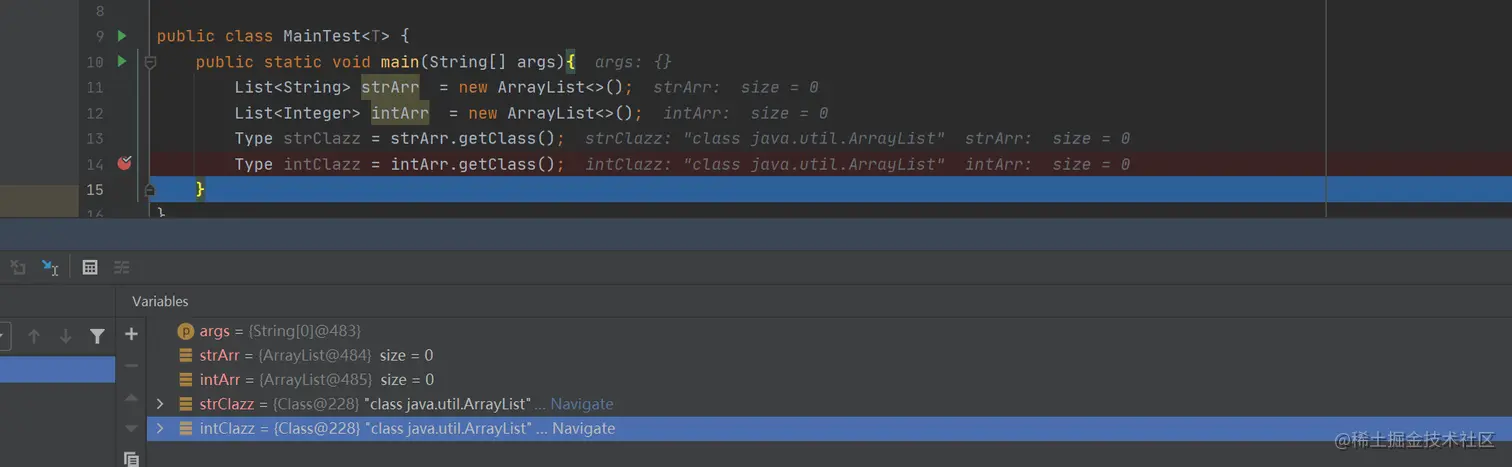Toggle the frames filter funnel icon
1512x467 pixels.
tap(97, 337)
